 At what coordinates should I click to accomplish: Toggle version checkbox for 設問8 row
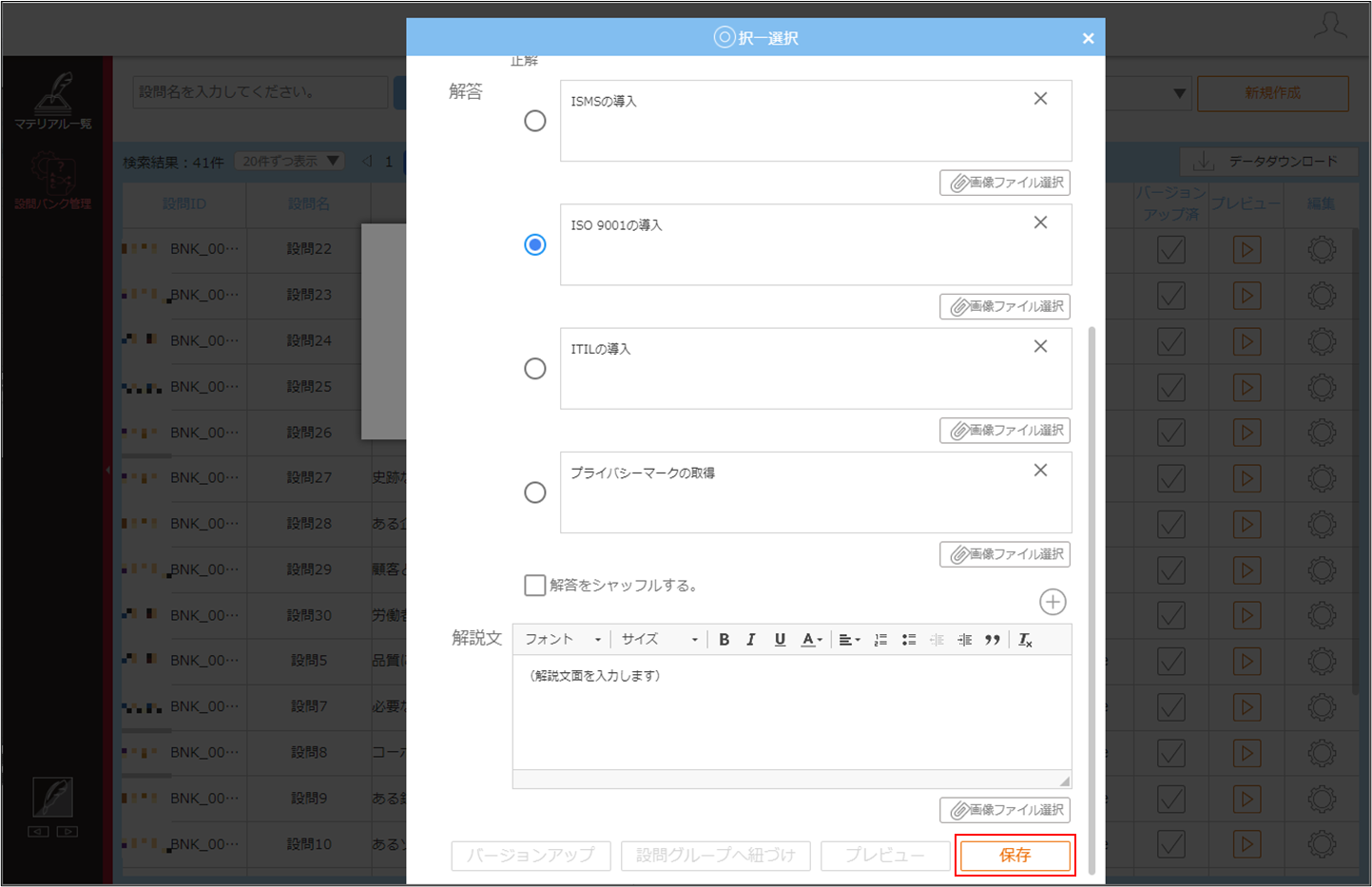click(x=1171, y=753)
